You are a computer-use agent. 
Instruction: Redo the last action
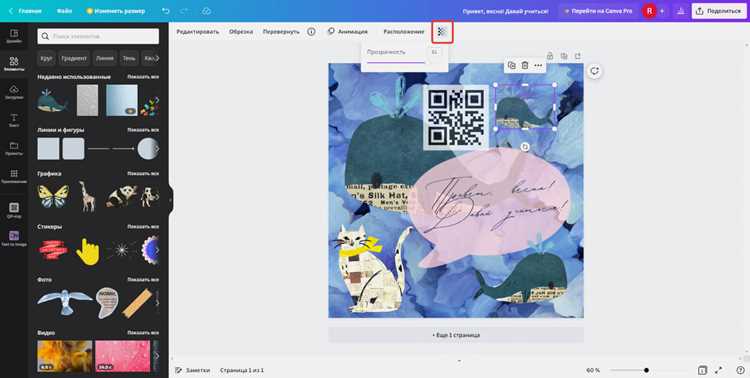[185, 11]
